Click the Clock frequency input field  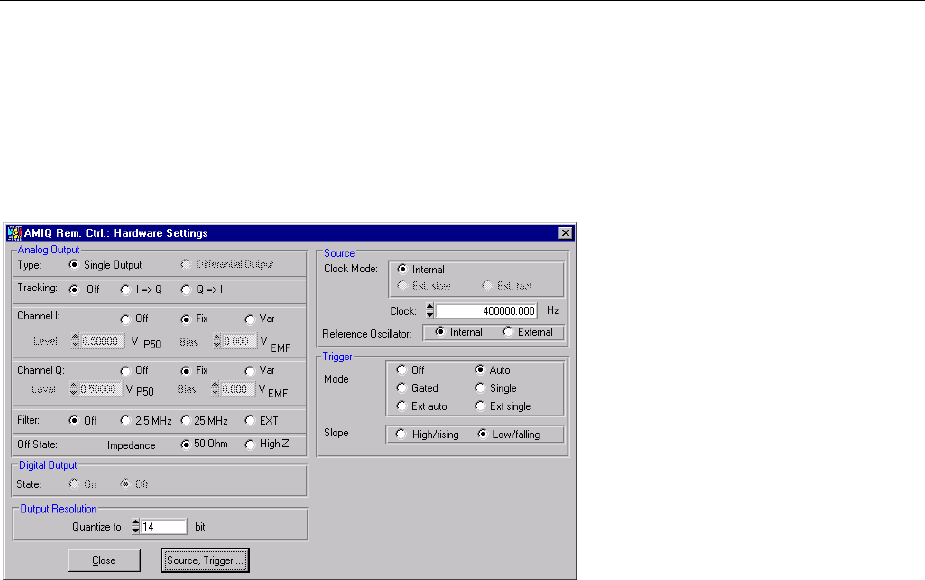pos(486,311)
